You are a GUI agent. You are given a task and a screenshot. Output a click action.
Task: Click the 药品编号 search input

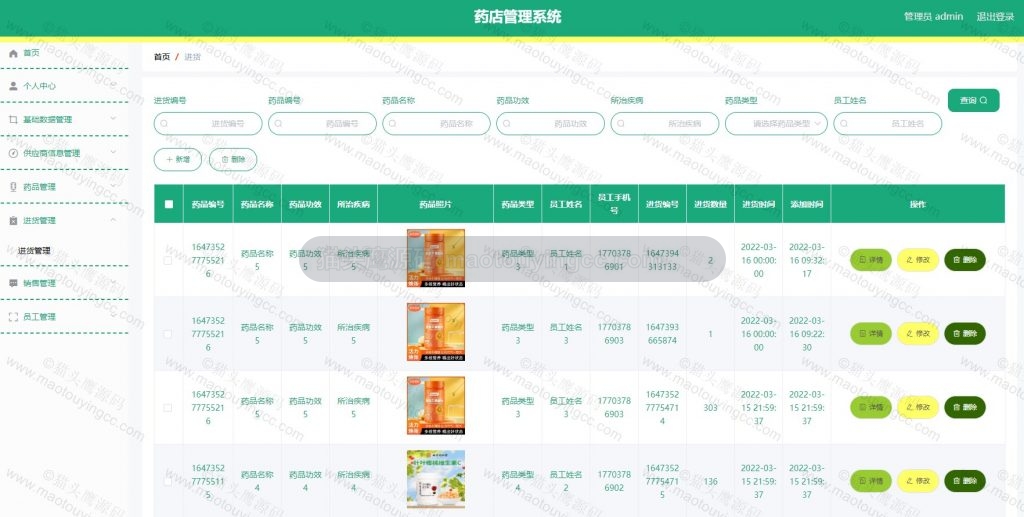pyautogui.click(x=322, y=123)
